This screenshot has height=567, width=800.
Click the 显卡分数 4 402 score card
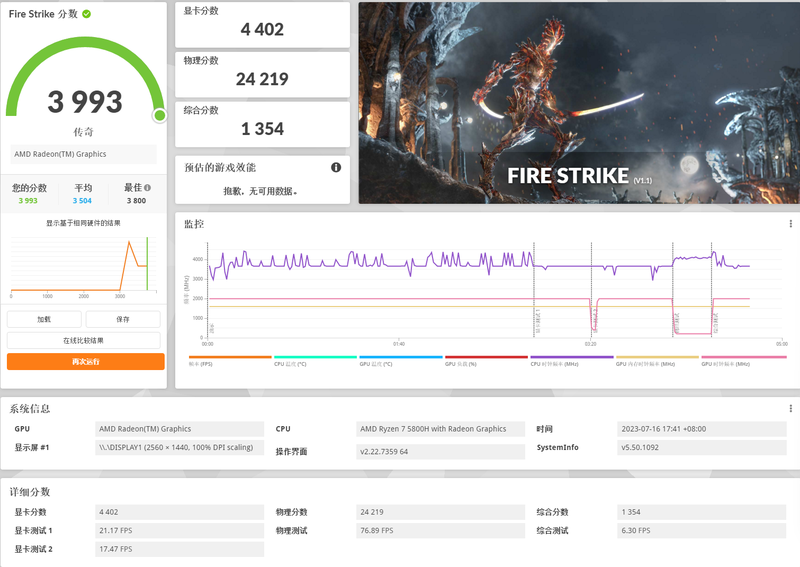(262, 25)
